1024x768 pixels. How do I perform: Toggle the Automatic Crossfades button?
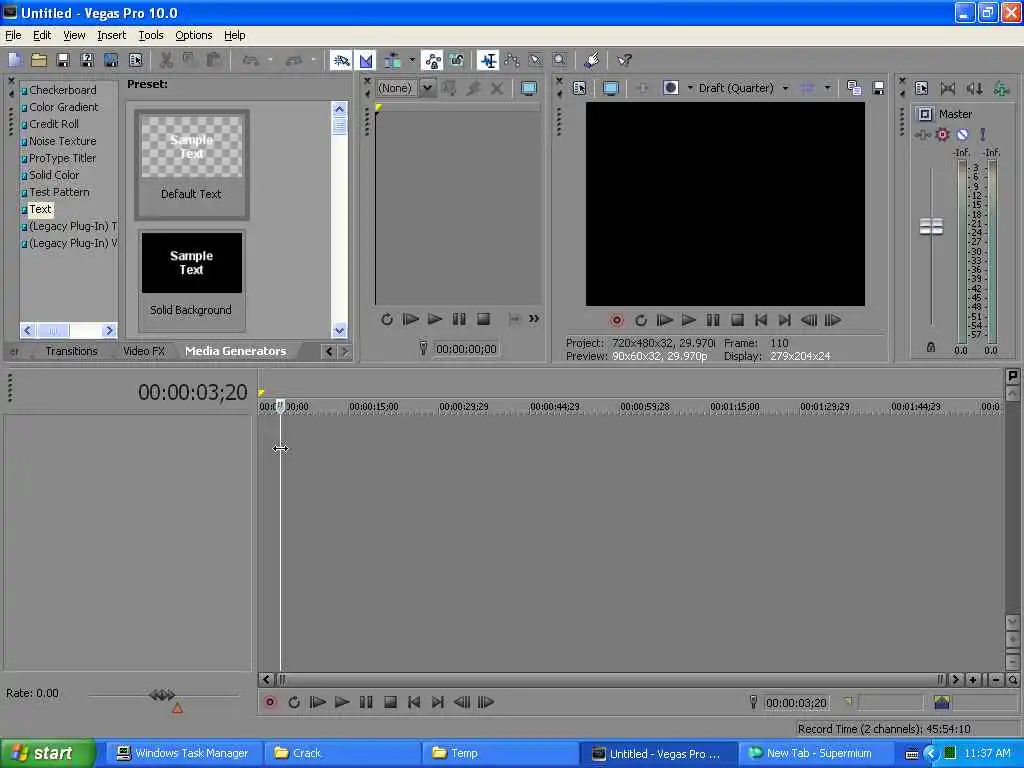[366, 61]
